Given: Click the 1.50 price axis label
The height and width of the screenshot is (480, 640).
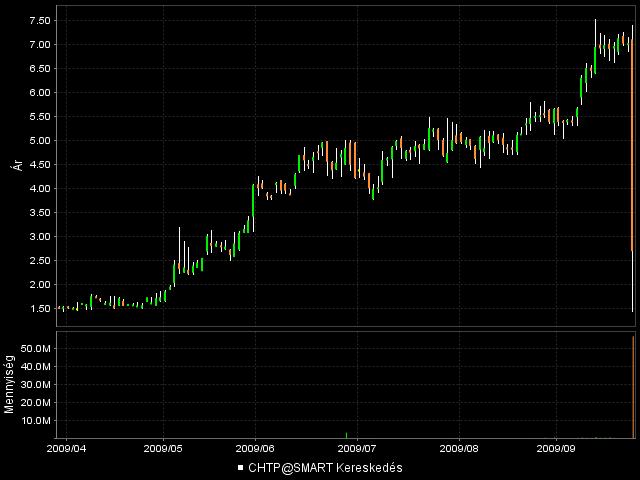Looking at the screenshot, I should 40,309.
